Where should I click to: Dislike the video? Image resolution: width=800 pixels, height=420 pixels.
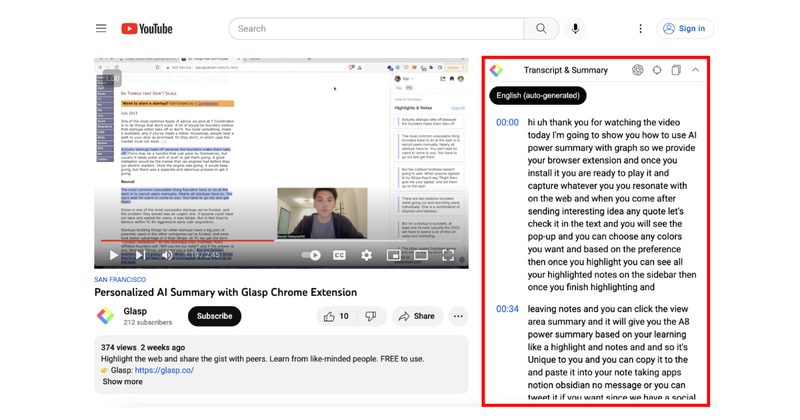(x=371, y=316)
